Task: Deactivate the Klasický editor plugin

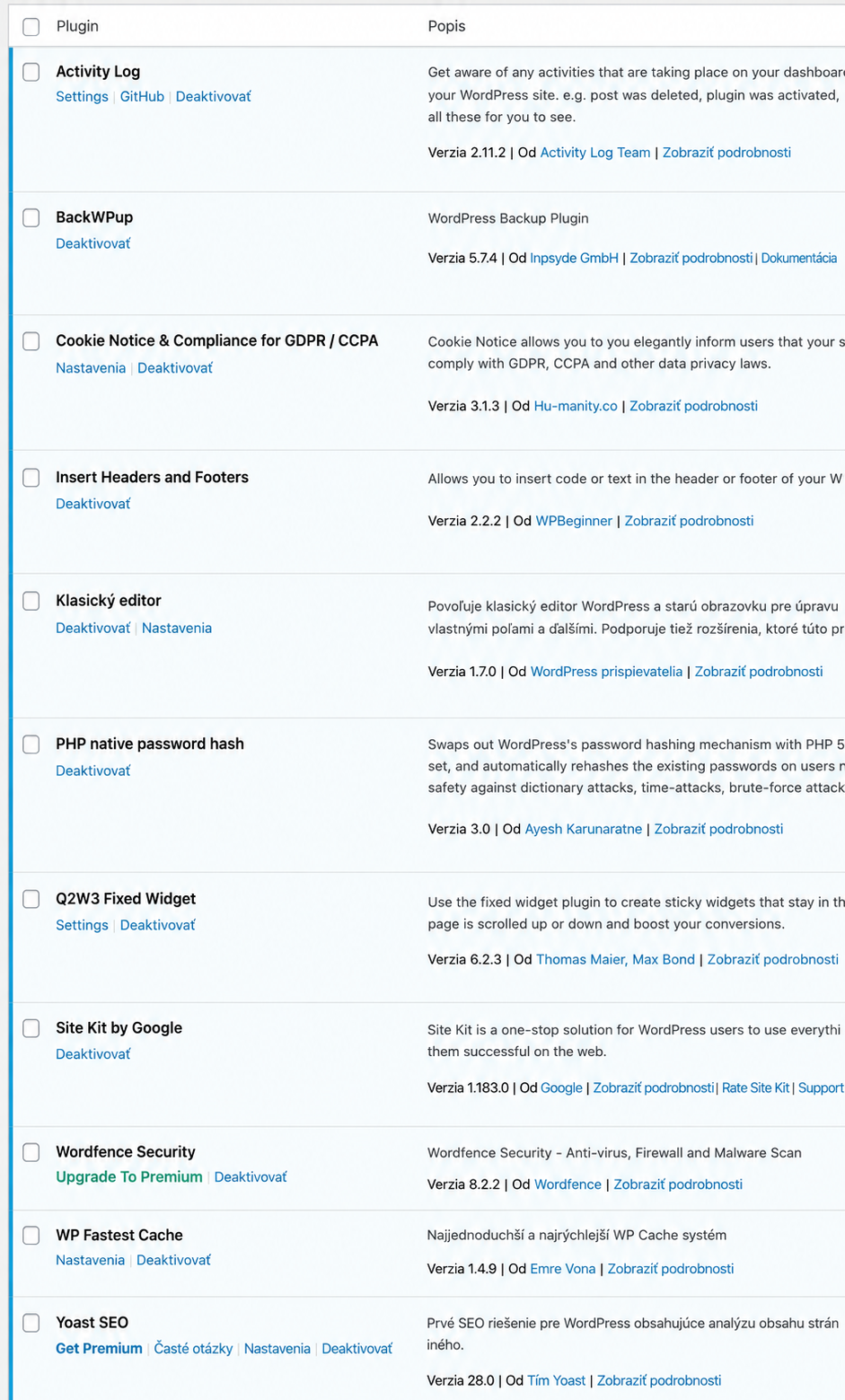Action: tap(93, 628)
